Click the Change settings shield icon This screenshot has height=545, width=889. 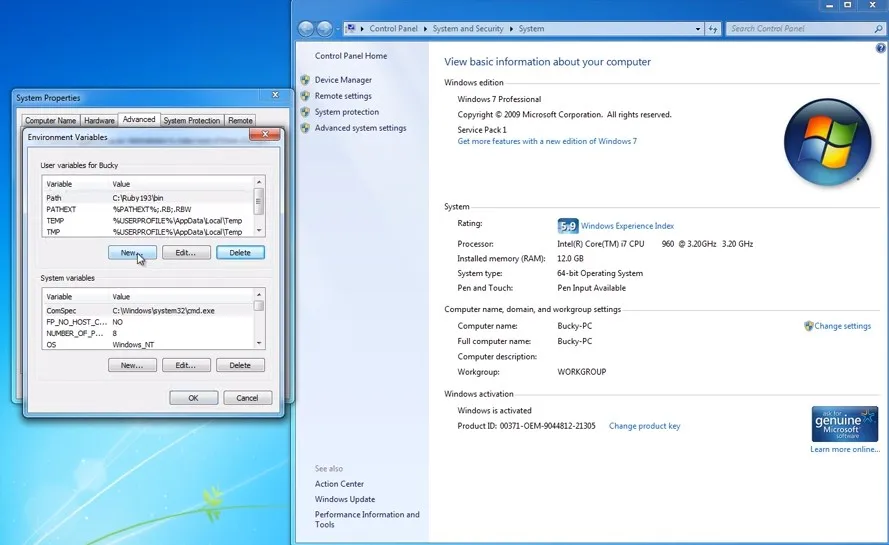808,326
